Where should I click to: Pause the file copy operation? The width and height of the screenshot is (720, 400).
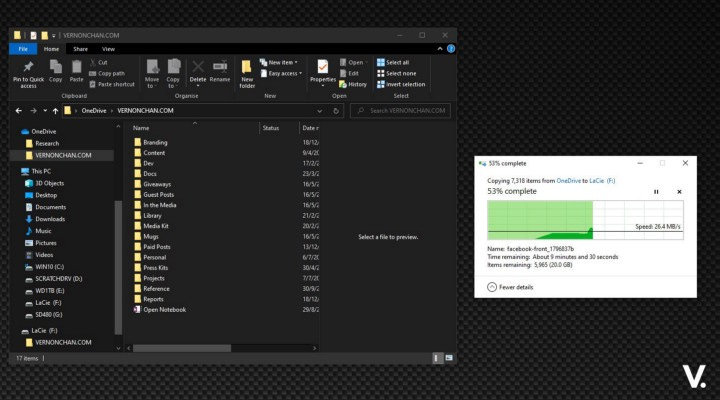point(656,192)
